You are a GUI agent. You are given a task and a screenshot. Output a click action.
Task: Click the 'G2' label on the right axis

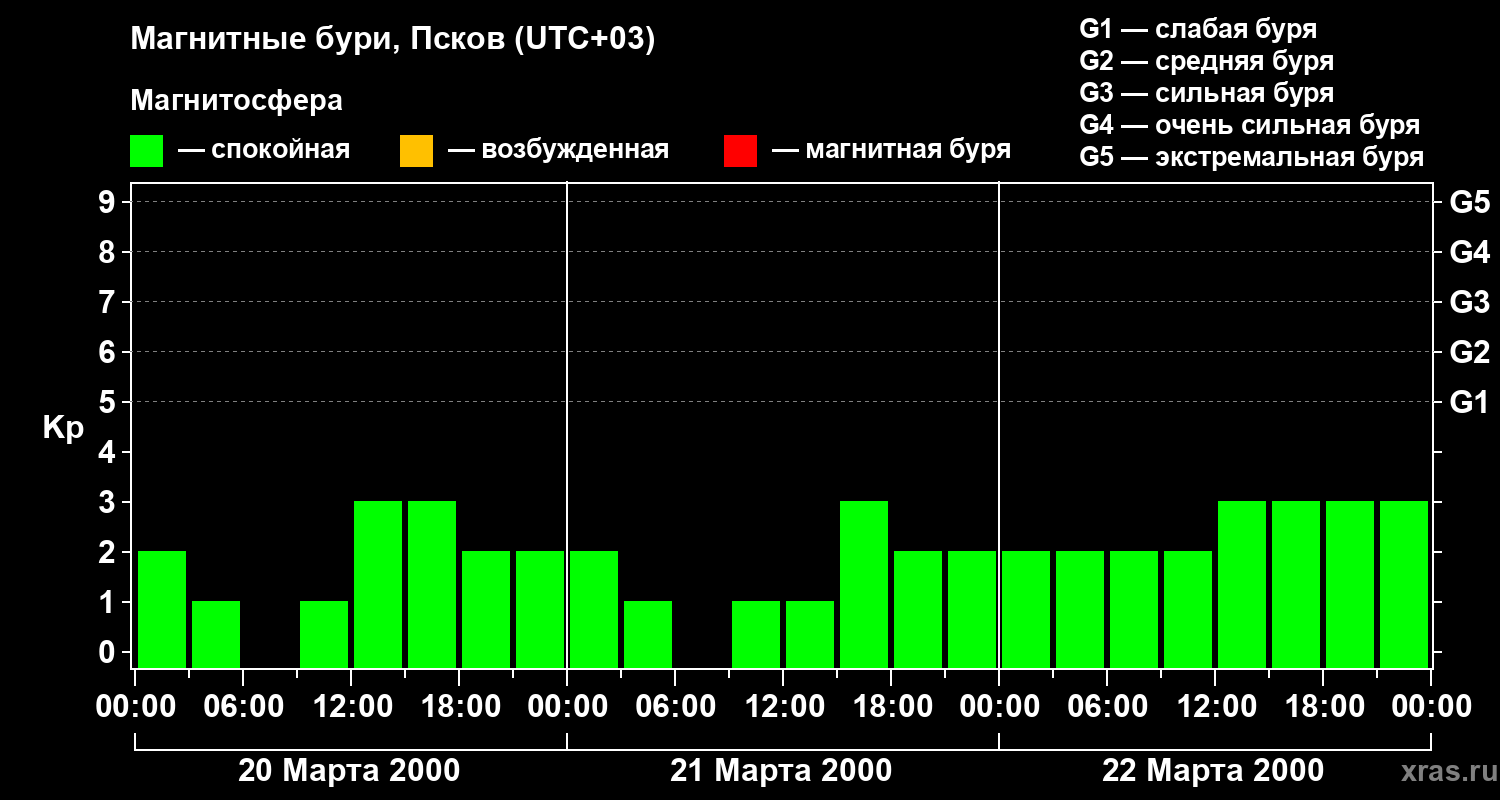(x=1470, y=352)
